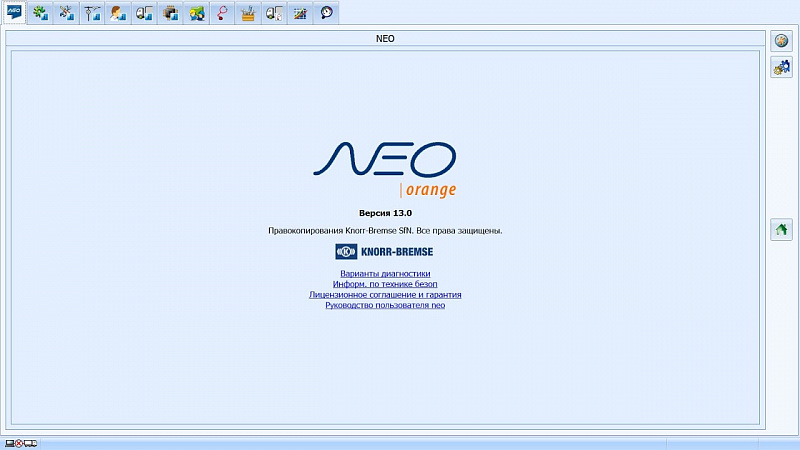Open the Варианты диагностики link
Viewport: 800px width, 450px height.
point(385,273)
